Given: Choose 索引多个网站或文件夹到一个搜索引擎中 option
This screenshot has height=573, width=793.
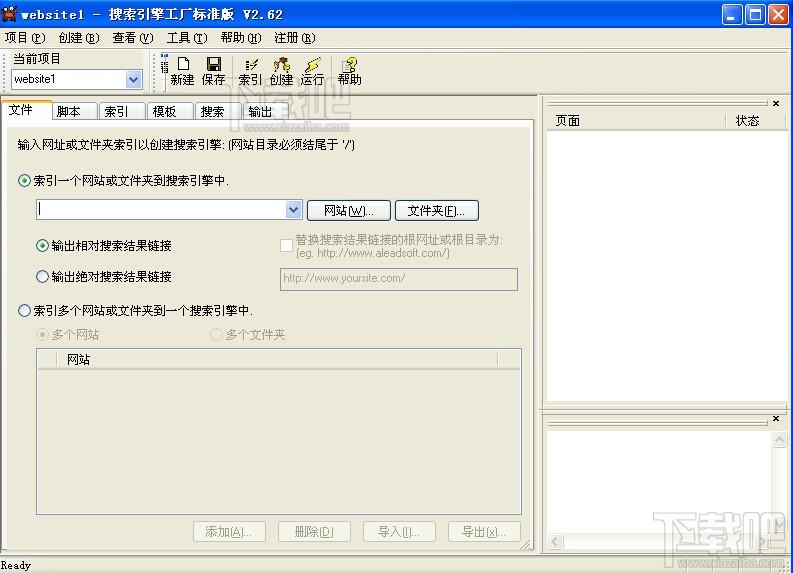Looking at the screenshot, I should (25, 311).
